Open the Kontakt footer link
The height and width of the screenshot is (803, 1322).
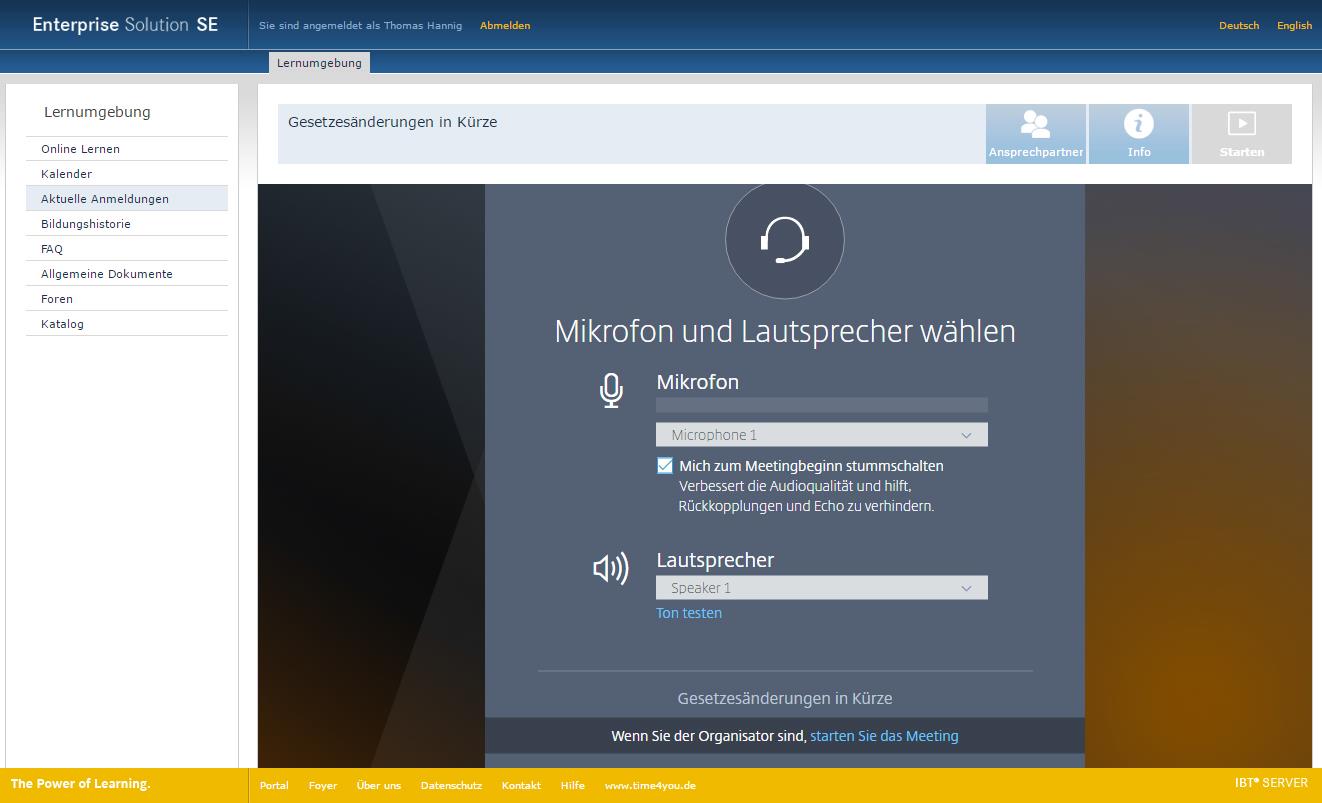[x=521, y=786]
